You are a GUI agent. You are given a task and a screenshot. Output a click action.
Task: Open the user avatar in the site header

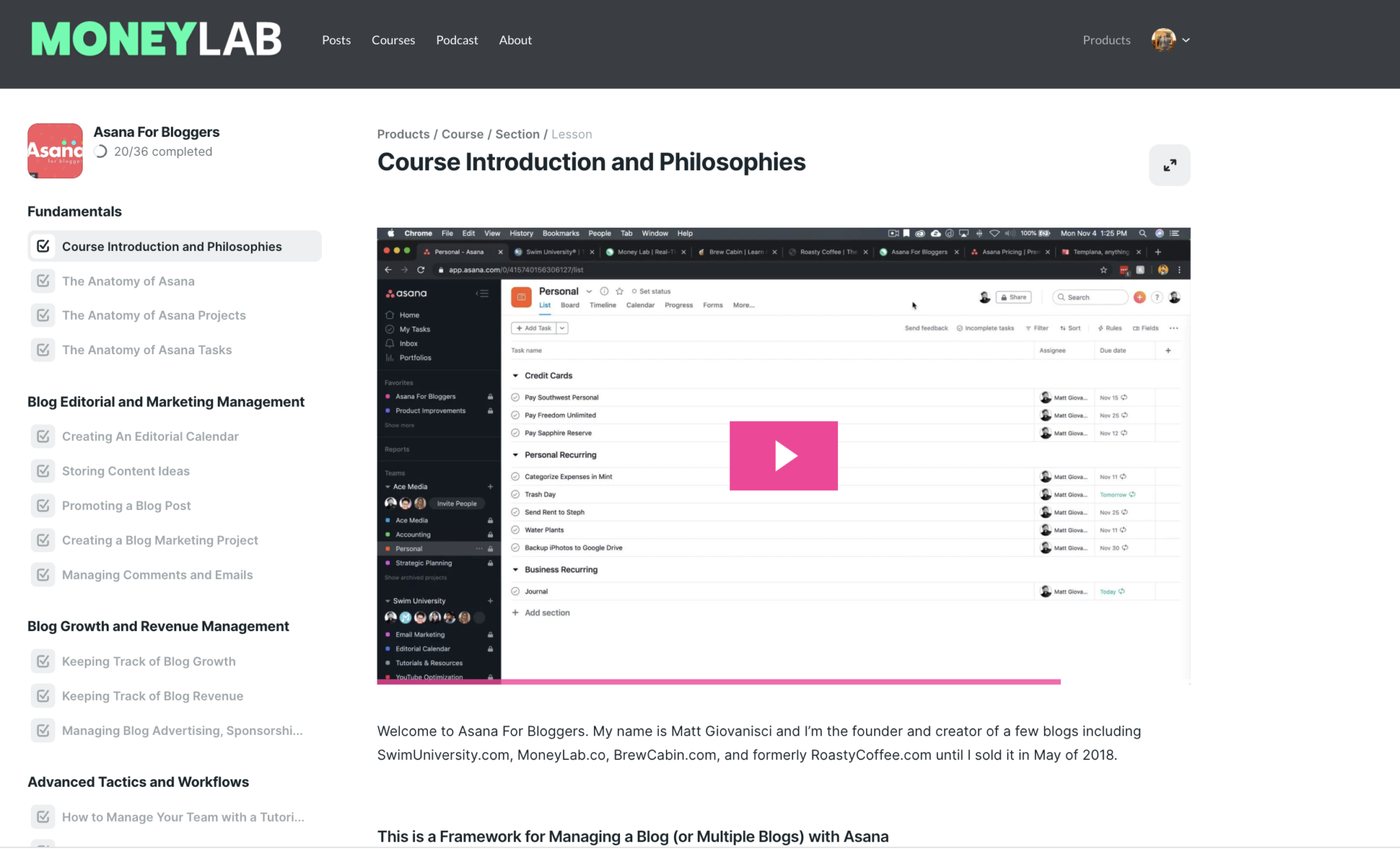pos(1163,40)
